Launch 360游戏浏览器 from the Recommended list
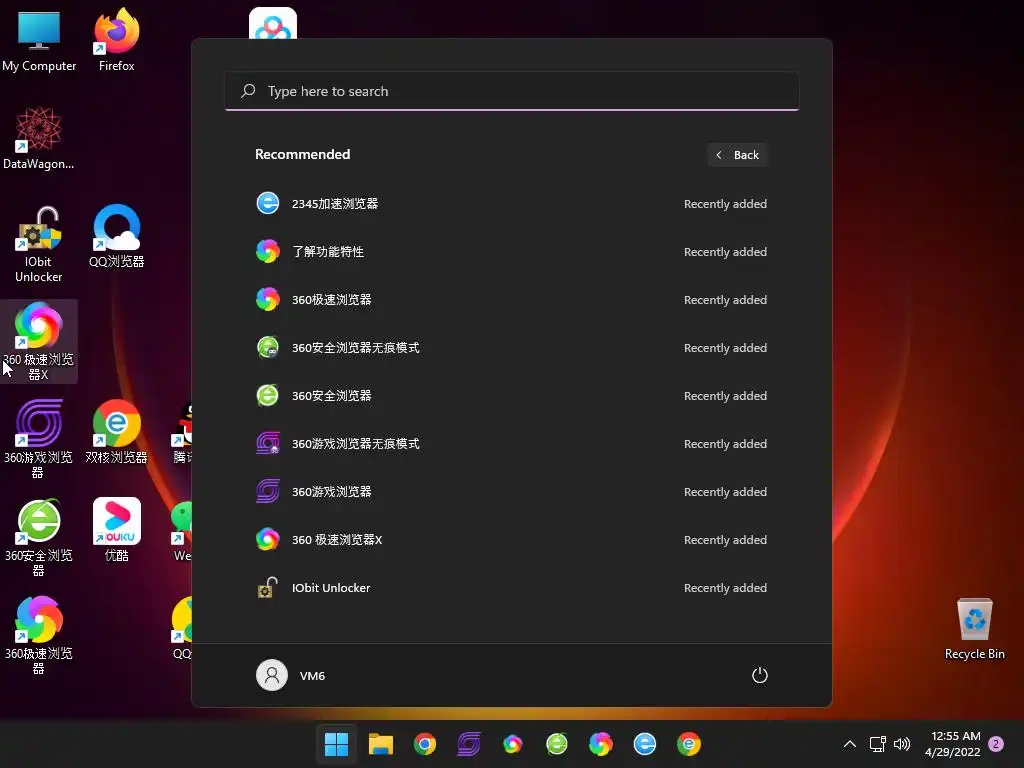 pyautogui.click(x=511, y=492)
